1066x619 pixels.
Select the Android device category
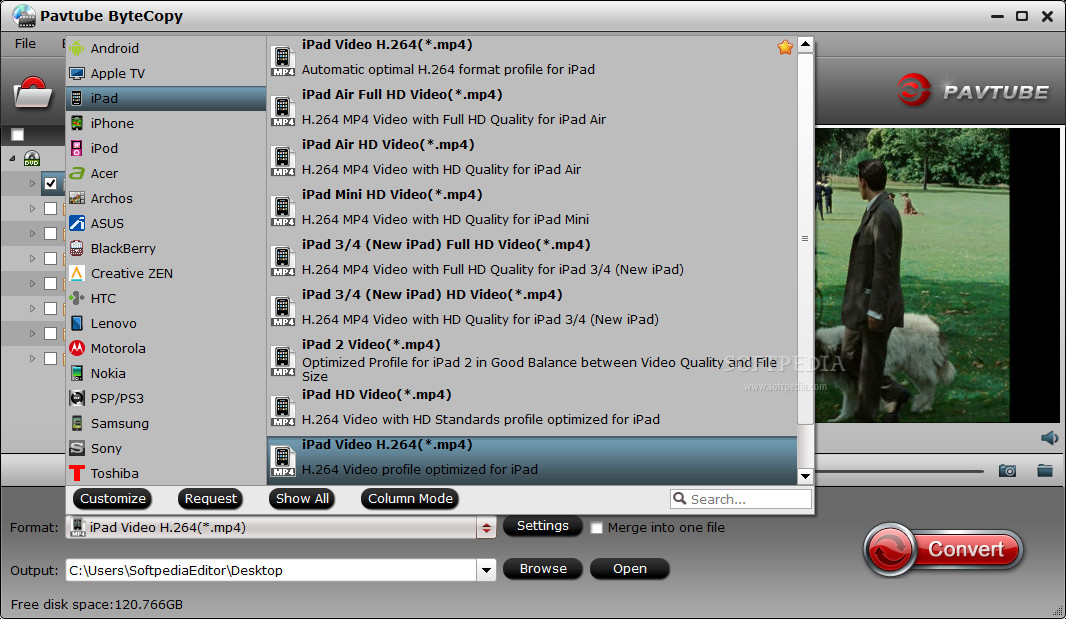click(166, 48)
